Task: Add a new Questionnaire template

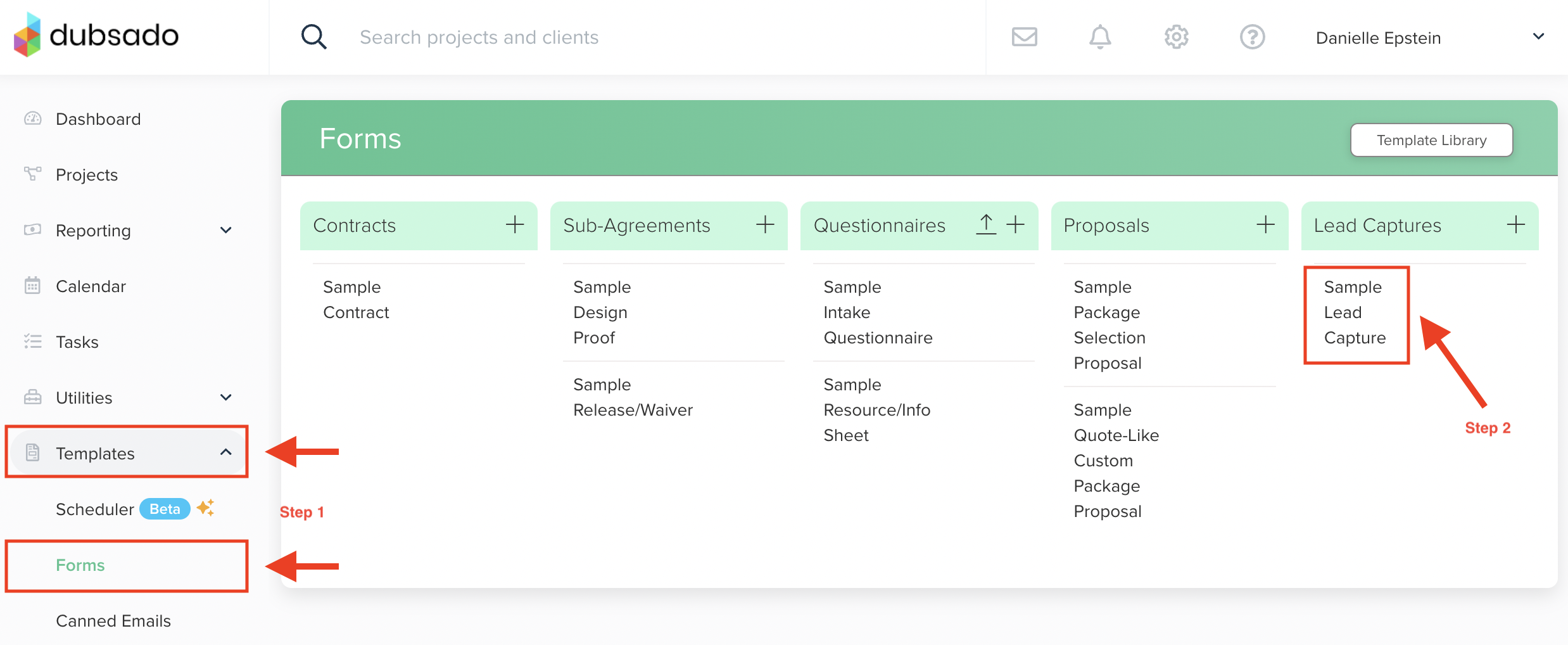Action: click(x=1015, y=224)
